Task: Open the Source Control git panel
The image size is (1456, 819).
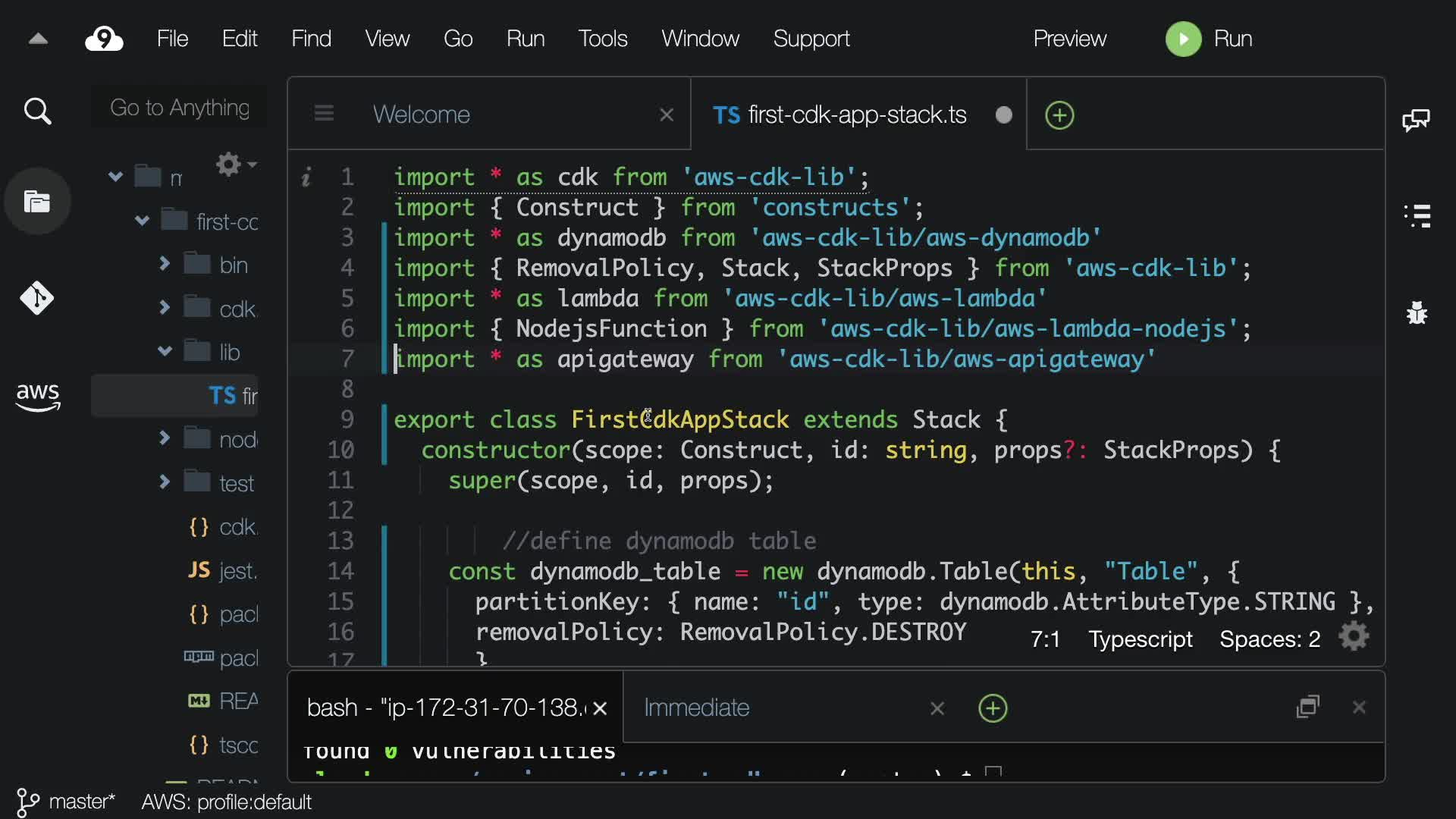Action: [x=37, y=298]
